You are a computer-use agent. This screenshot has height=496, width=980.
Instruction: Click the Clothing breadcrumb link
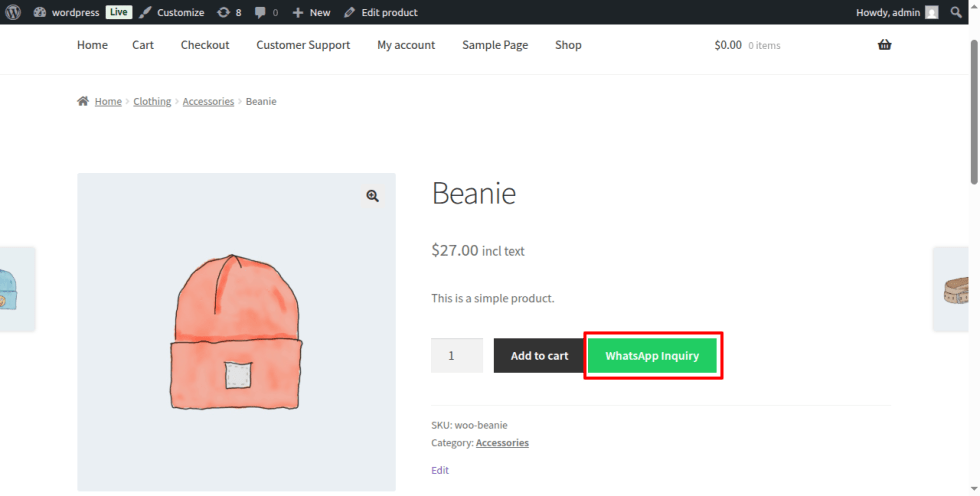pos(152,101)
